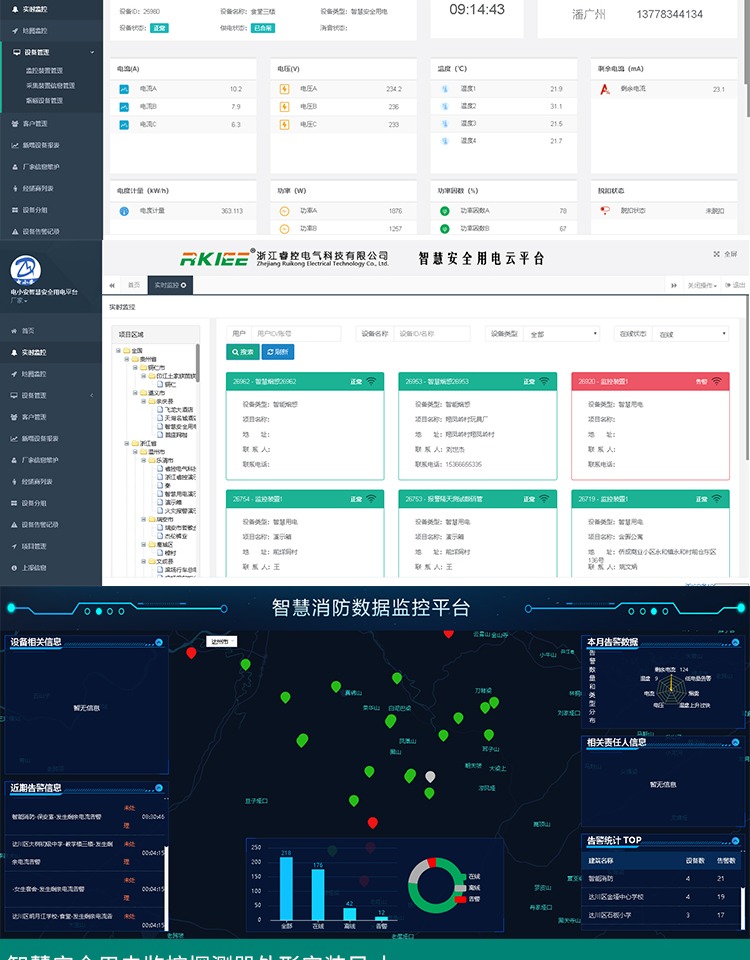Open 首页 in the cloud platform sidebar
This screenshot has height=960, width=750.
pyautogui.click(x=28, y=331)
